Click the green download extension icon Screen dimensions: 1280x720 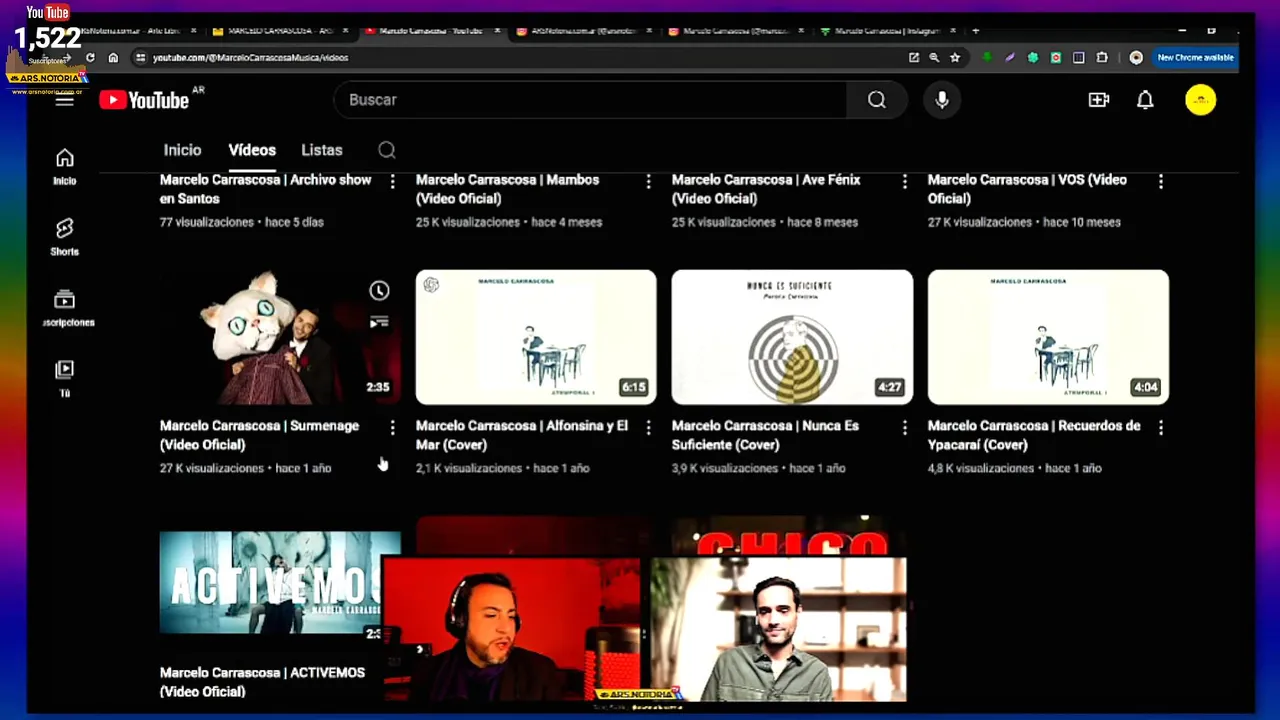coord(987,58)
